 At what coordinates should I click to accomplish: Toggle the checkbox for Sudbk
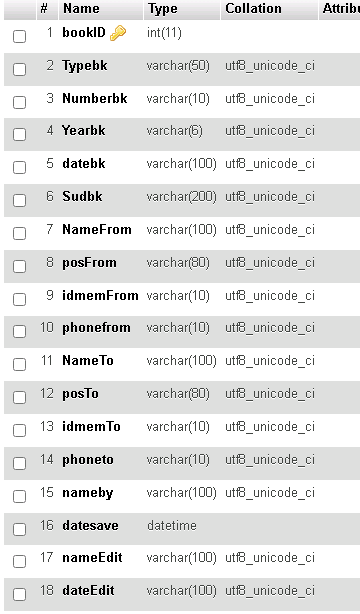(20, 200)
